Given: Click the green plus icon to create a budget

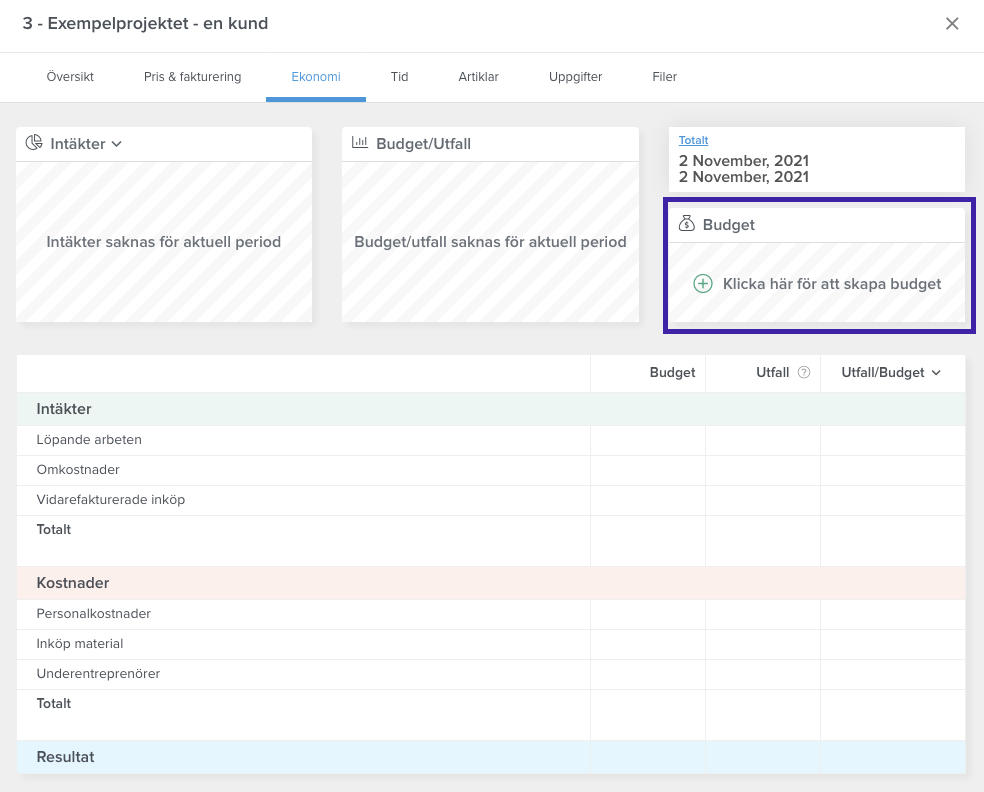Looking at the screenshot, I should point(702,284).
